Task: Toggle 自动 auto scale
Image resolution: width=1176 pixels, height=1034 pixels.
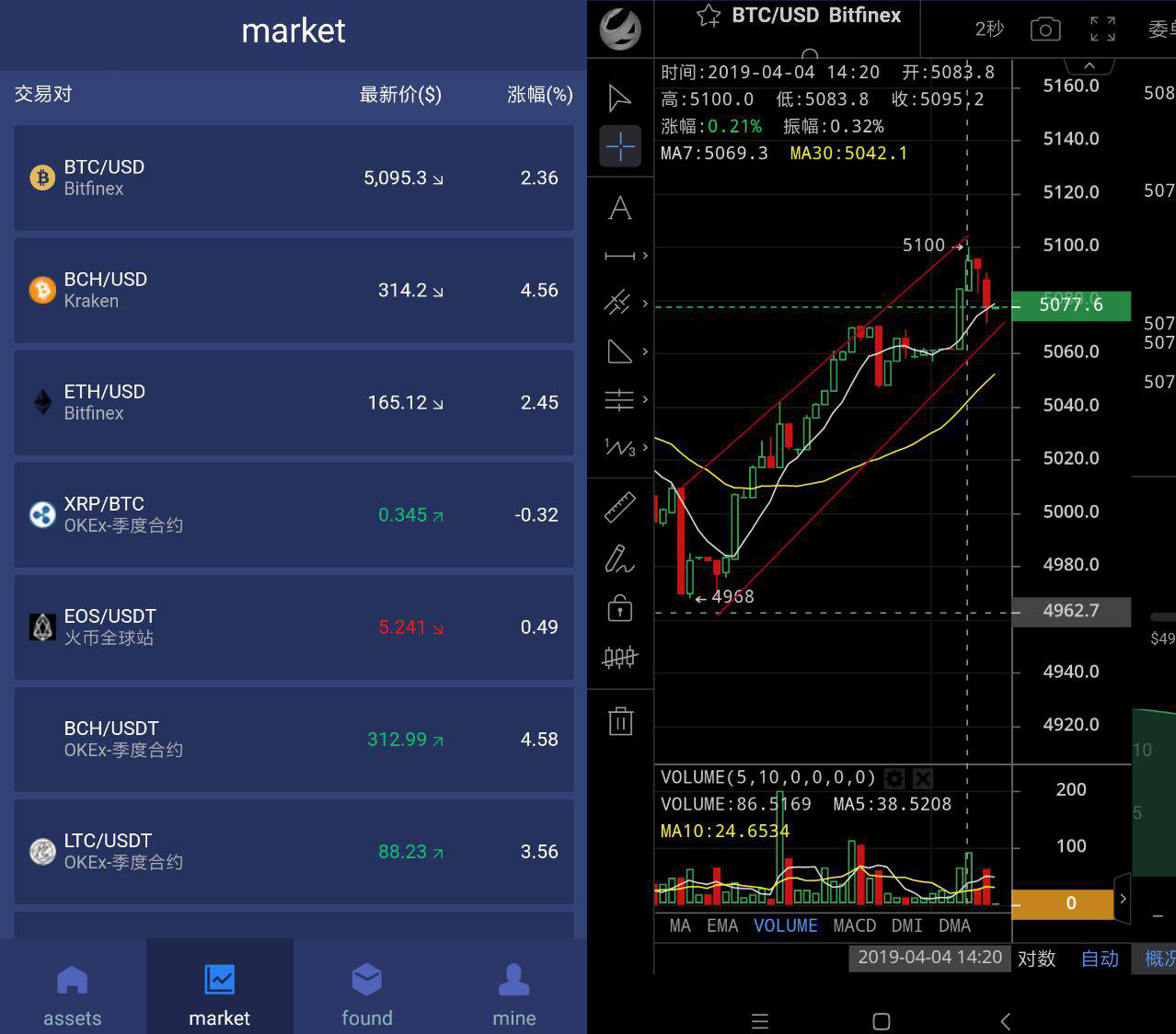Action: click(x=1100, y=959)
